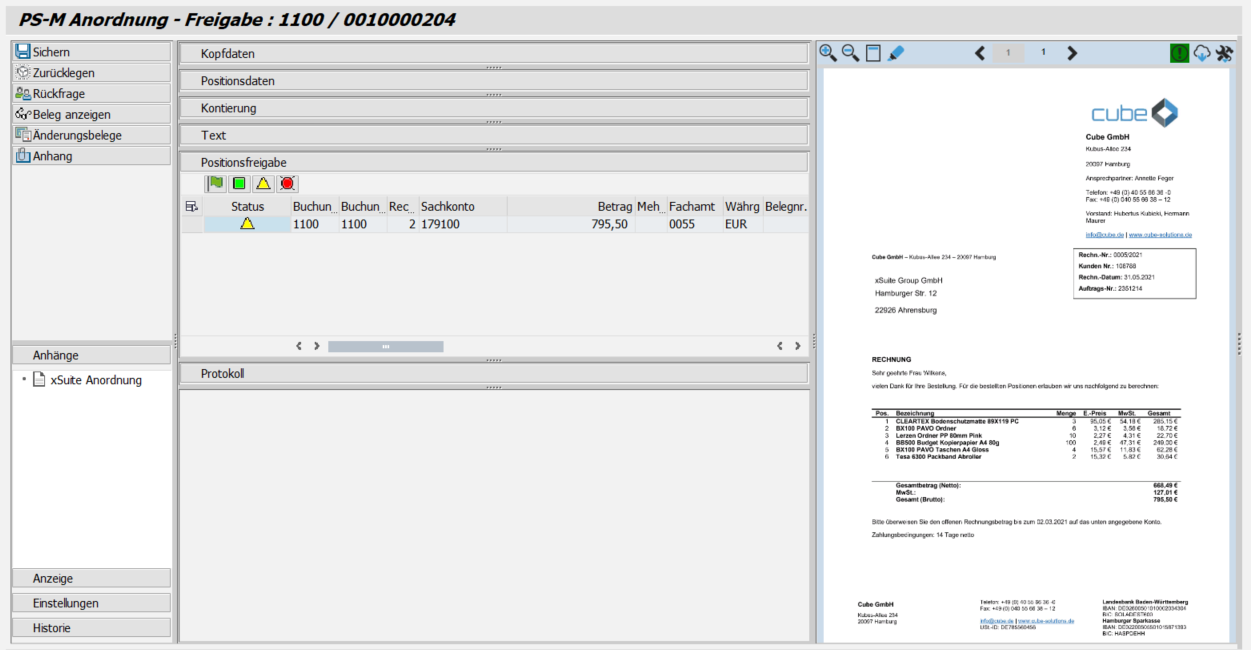Viewport: 1251px width, 650px height.
Task: Set position status to green square
Action: pyautogui.click(x=239, y=183)
